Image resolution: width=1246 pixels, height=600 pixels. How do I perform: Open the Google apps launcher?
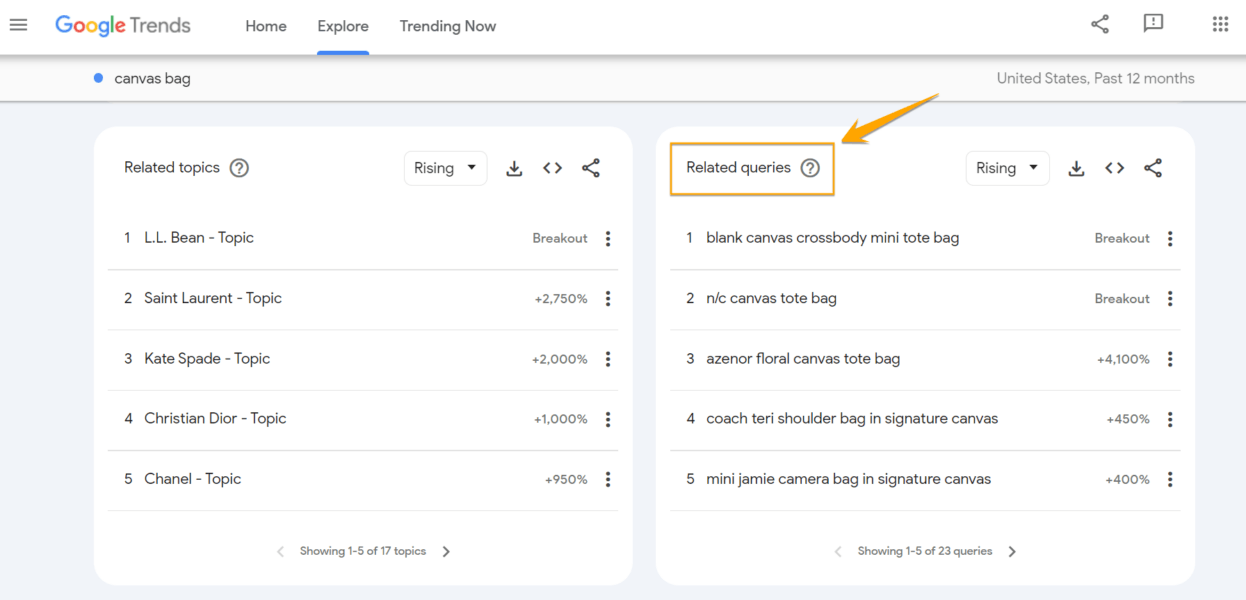[x=1218, y=22]
